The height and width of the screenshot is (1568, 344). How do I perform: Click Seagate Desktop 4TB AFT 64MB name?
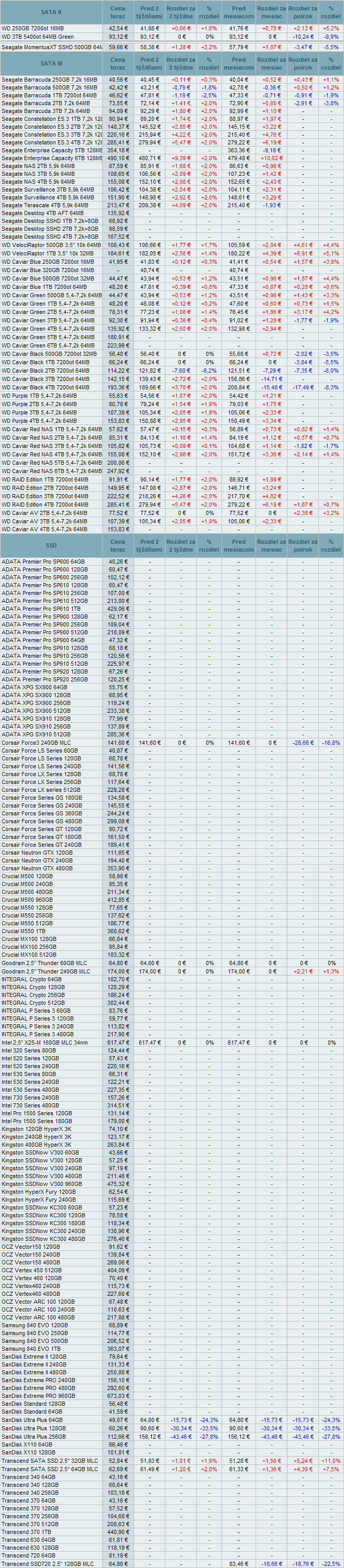click(42, 214)
